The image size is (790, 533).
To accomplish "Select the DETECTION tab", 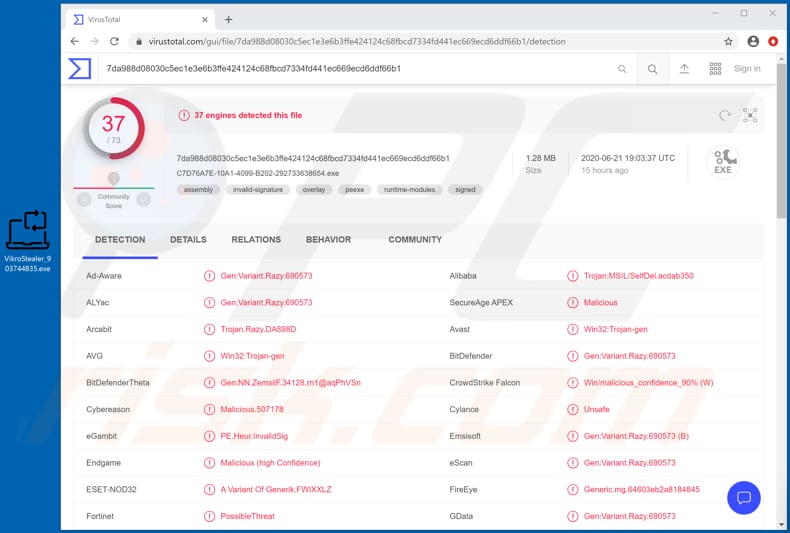I will click(x=120, y=240).
